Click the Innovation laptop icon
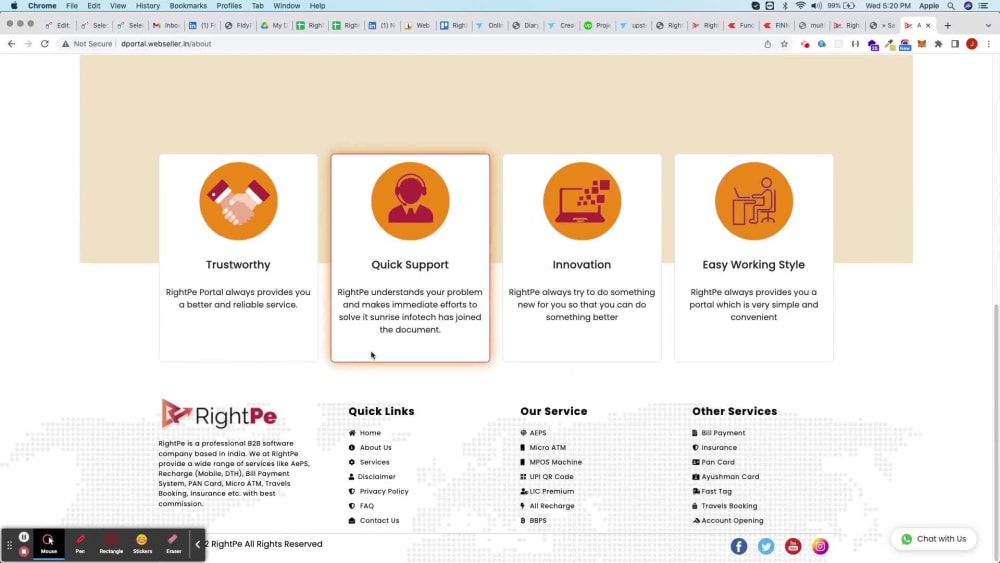This screenshot has width=1000, height=563. (x=582, y=201)
